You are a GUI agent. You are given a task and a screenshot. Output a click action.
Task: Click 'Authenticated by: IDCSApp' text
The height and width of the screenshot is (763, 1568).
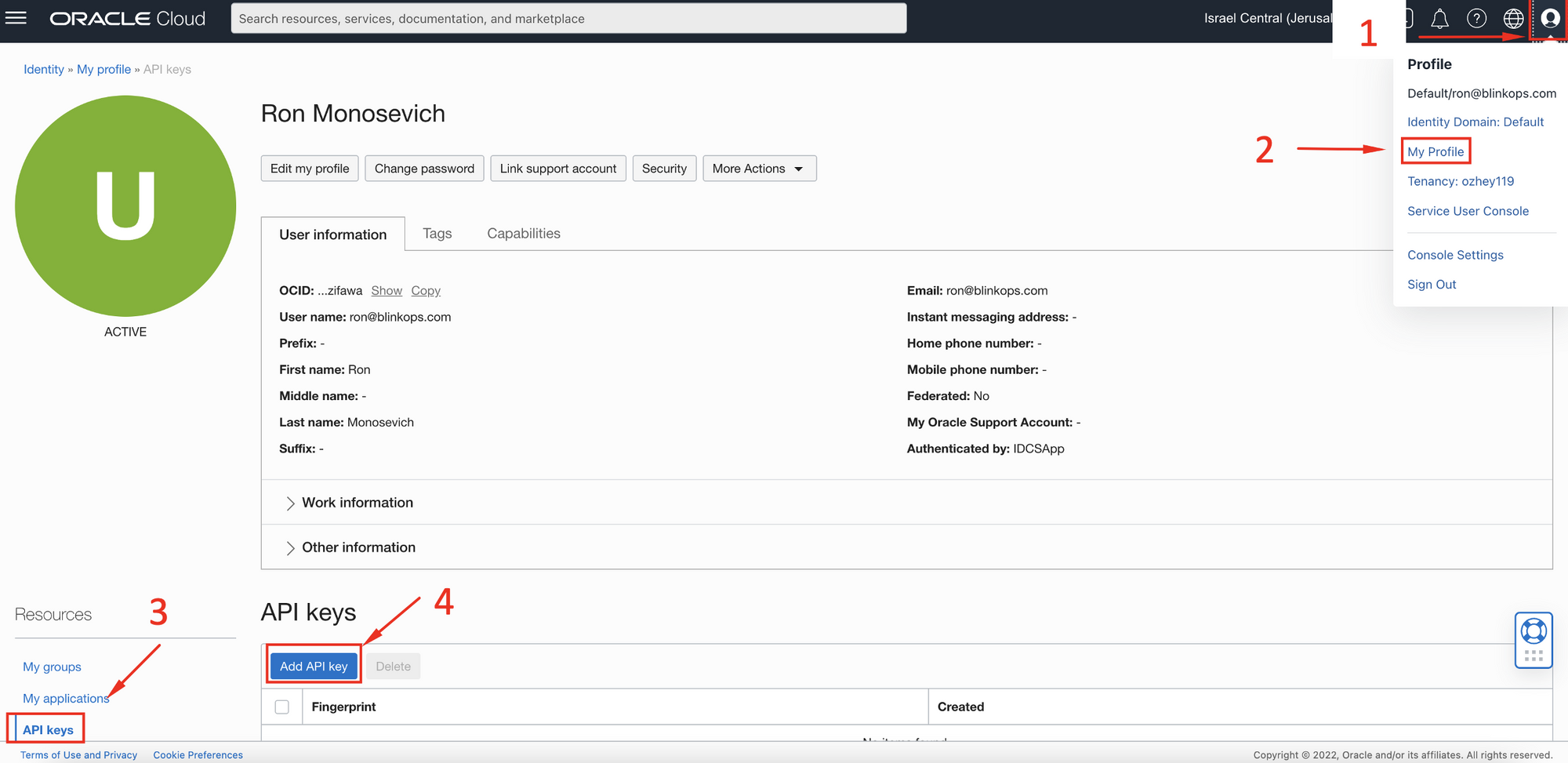(x=985, y=449)
